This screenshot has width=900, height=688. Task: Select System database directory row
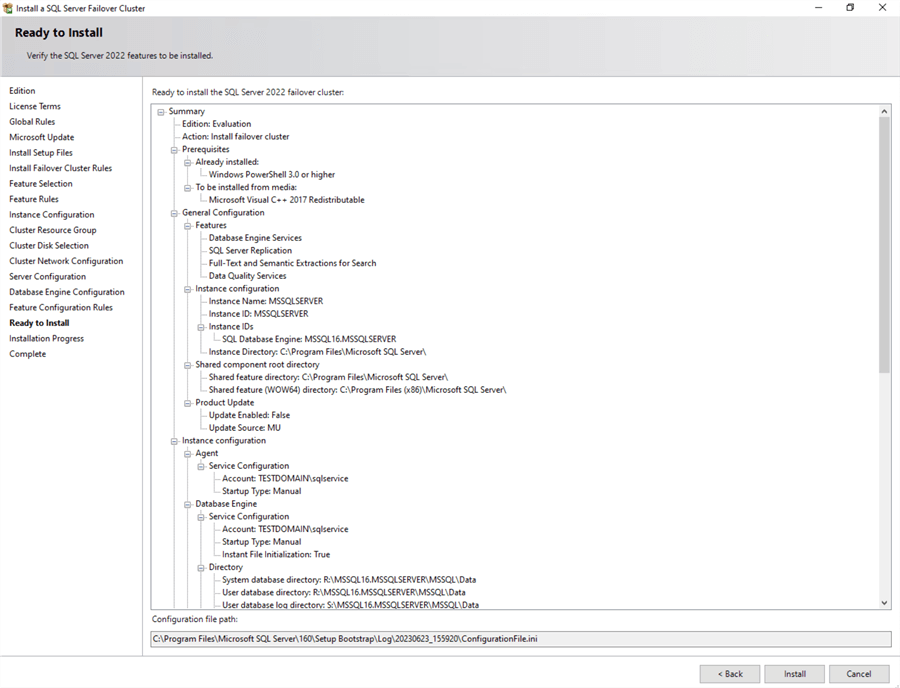pyautogui.click(x=349, y=580)
